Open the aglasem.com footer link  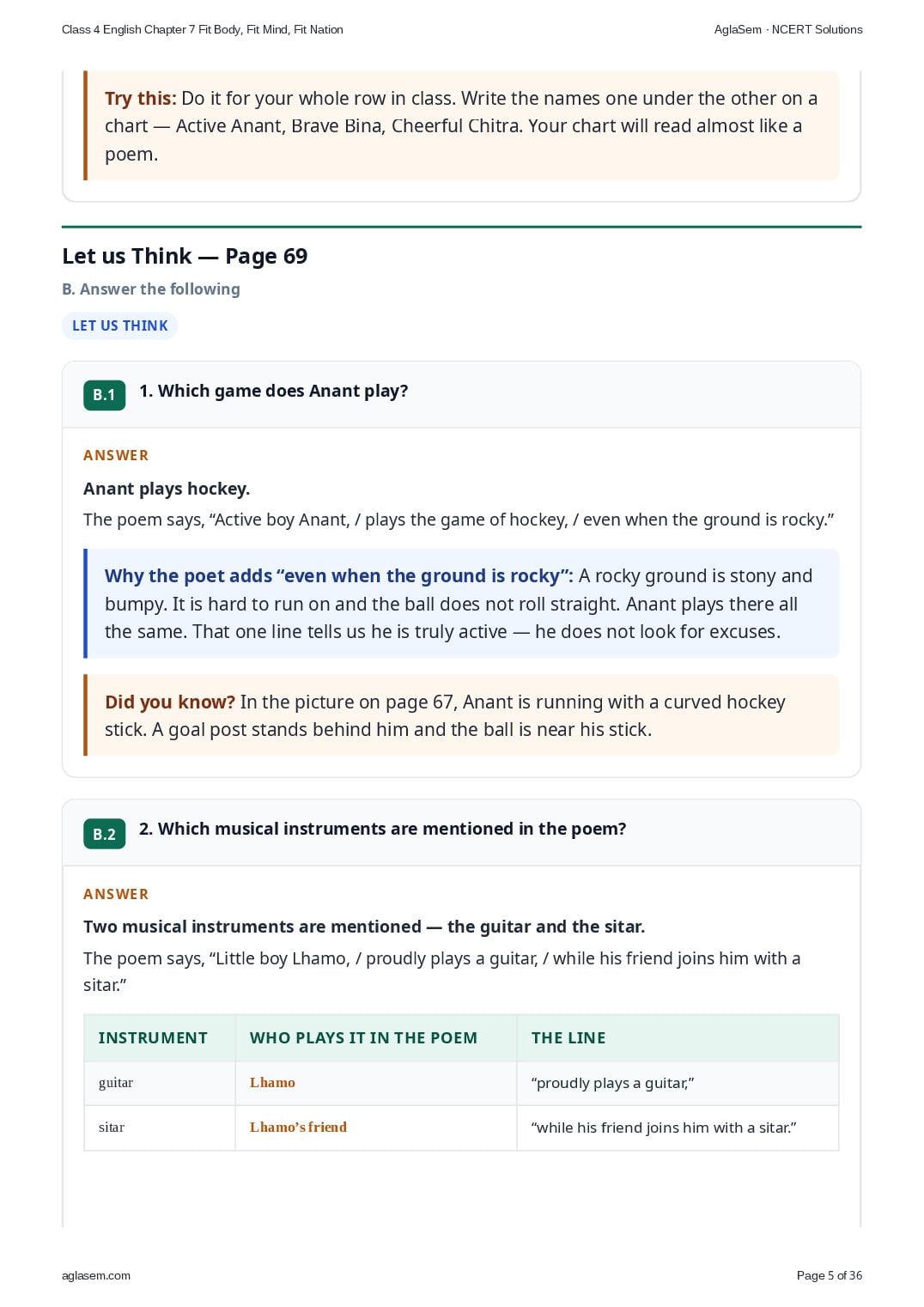point(96,1275)
